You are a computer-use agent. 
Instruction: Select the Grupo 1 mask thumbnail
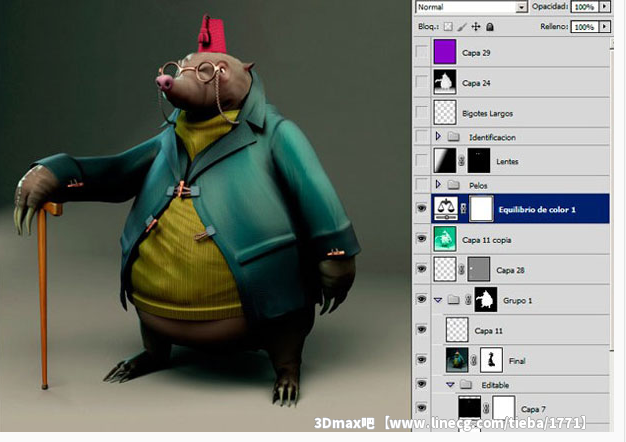click(486, 299)
